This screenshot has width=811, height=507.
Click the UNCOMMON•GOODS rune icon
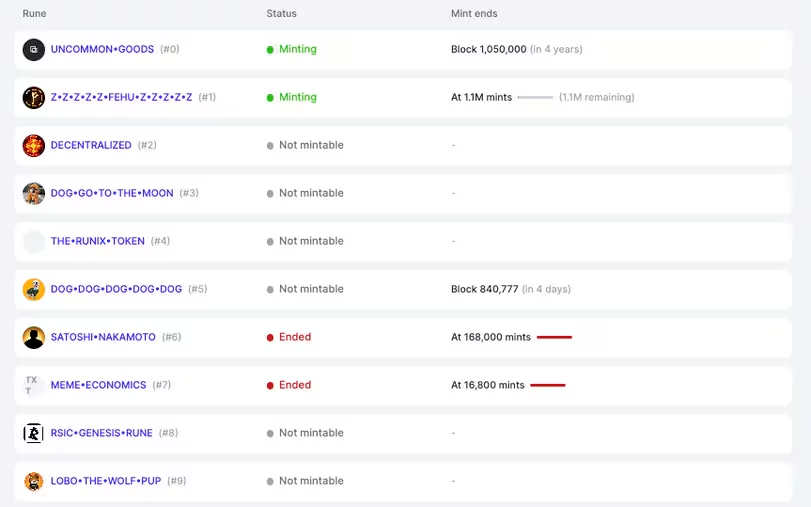tap(34, 49)
